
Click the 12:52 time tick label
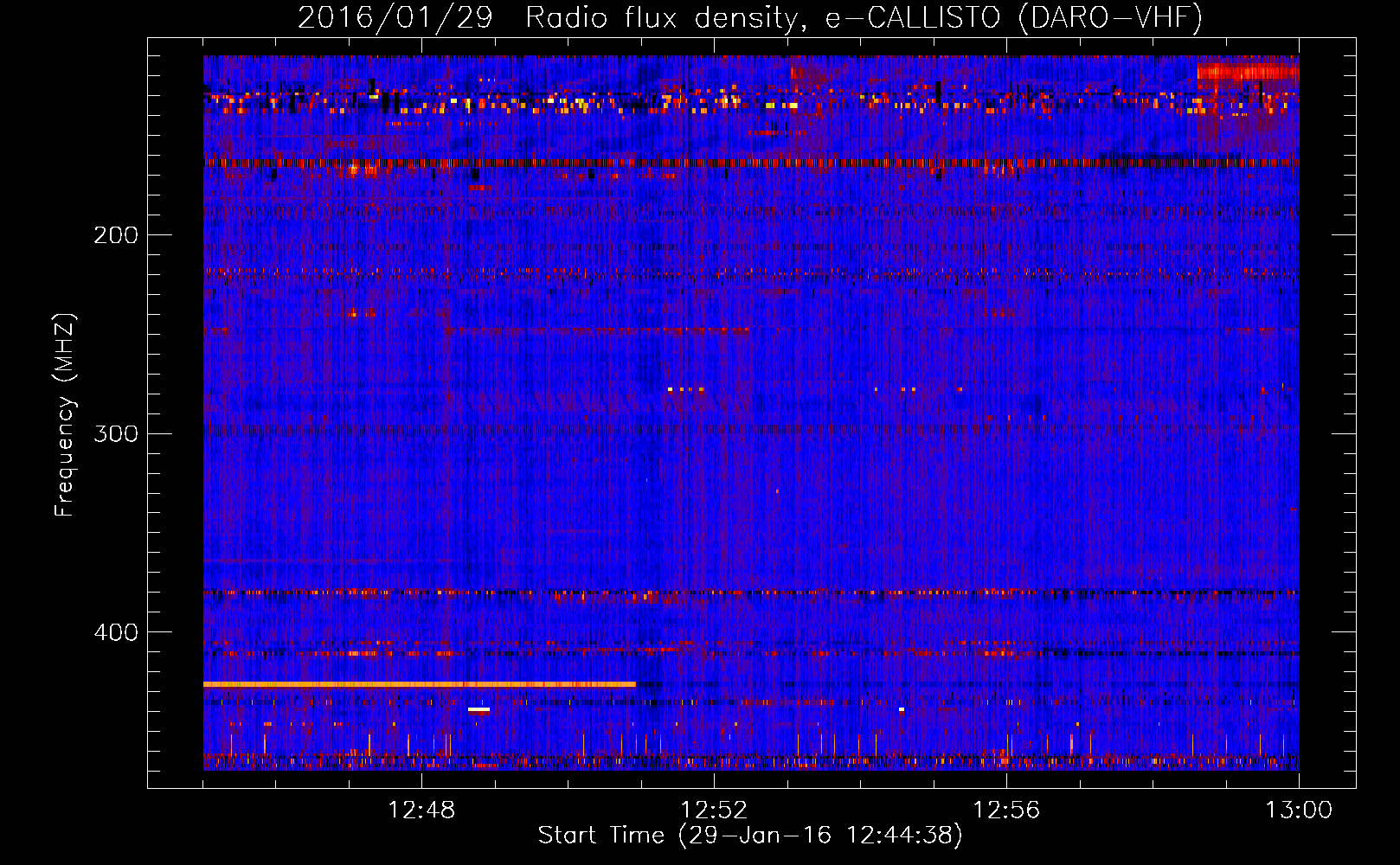(x=714, y=811)
